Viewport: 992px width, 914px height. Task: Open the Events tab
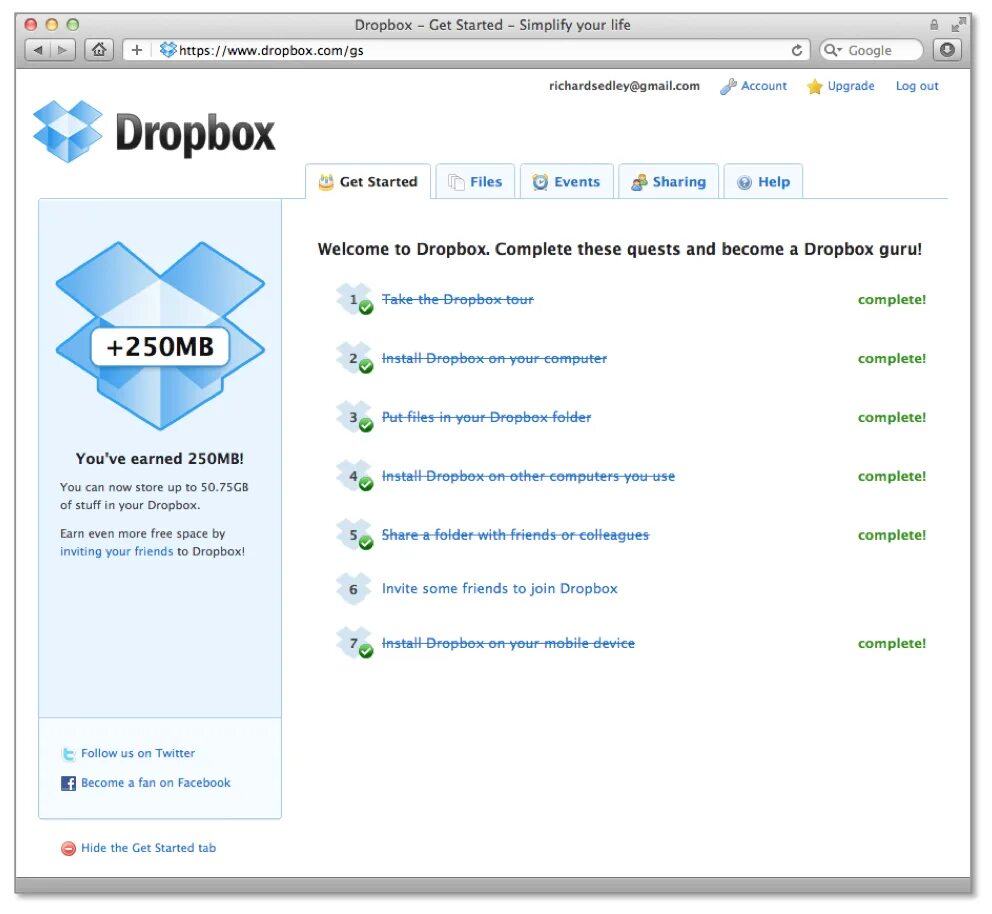[567, 182]
